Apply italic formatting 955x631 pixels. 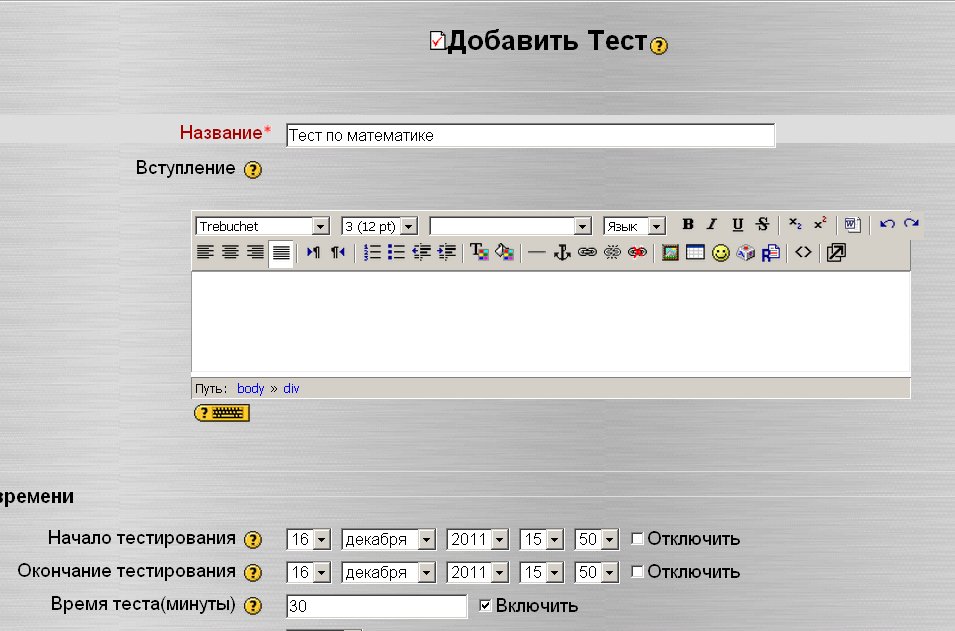coord(711,224)
